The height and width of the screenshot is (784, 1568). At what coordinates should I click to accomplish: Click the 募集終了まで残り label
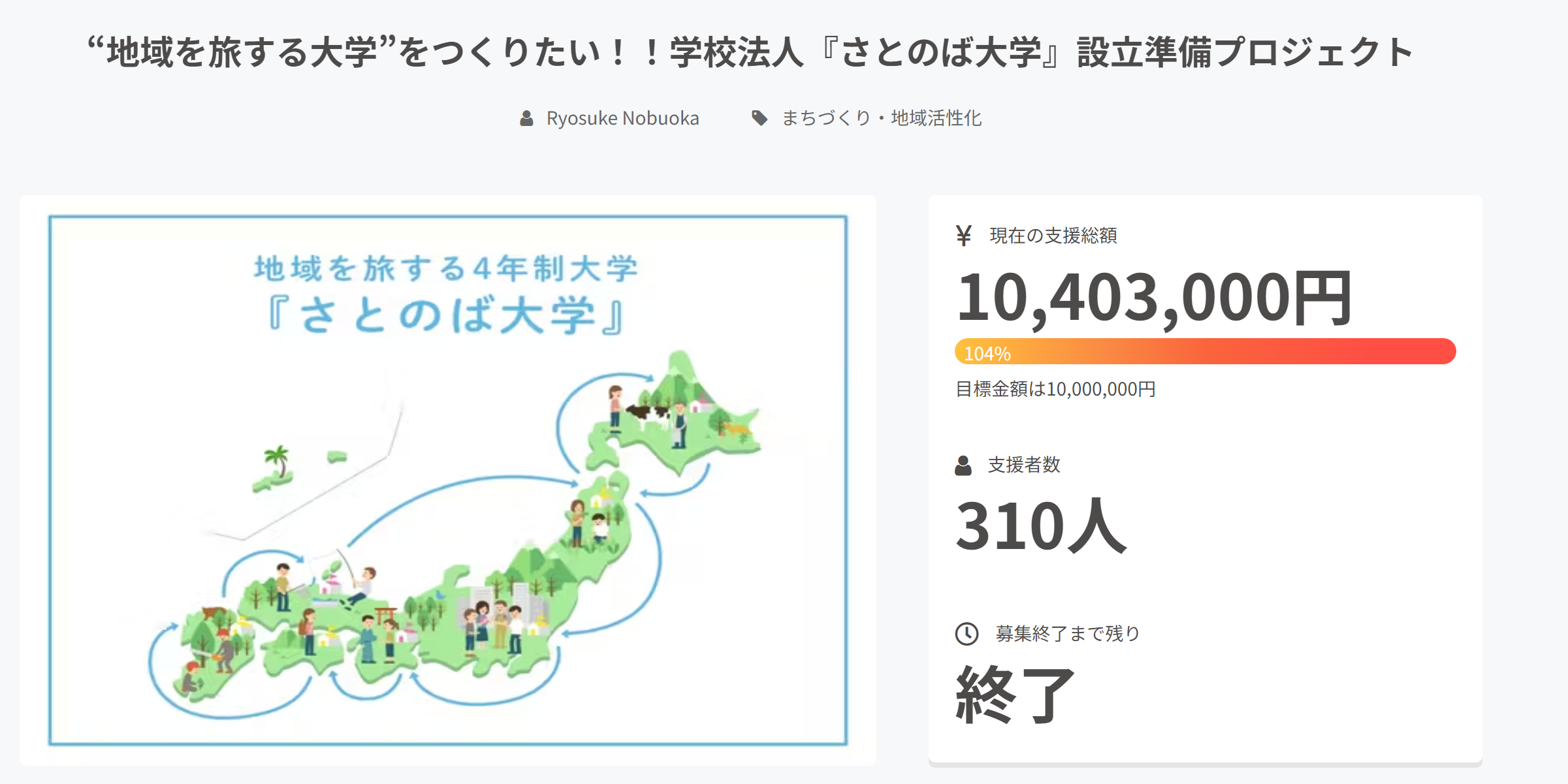coord(1067,633)
